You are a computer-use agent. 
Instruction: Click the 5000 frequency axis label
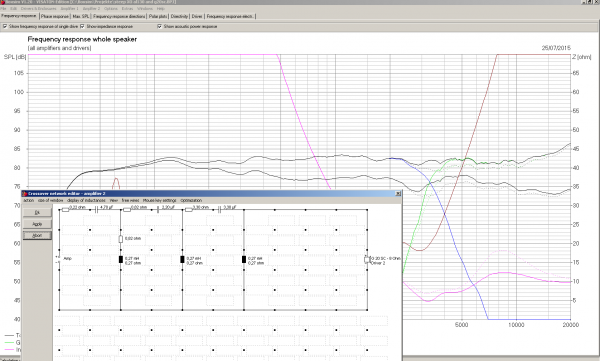(x=461, y=325)
